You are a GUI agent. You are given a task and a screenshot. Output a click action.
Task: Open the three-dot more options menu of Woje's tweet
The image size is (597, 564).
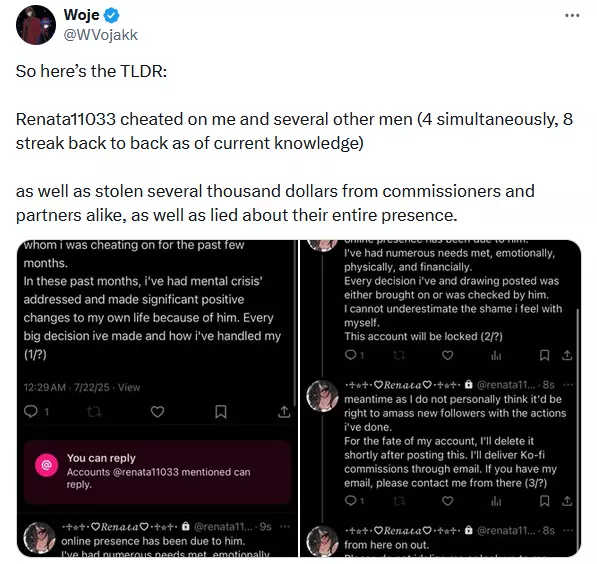point(572,16)
